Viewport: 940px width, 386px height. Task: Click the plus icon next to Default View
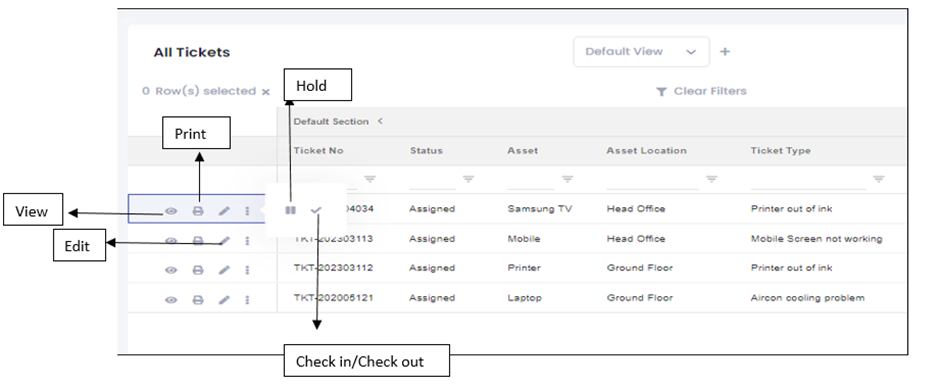[725, 52]
